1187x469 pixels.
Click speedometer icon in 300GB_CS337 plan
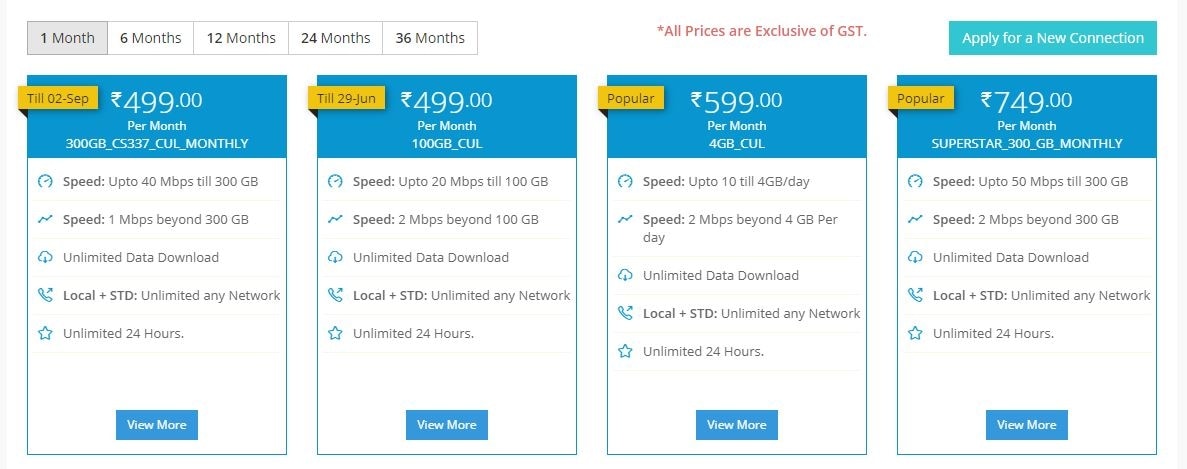tap(45, 182)
